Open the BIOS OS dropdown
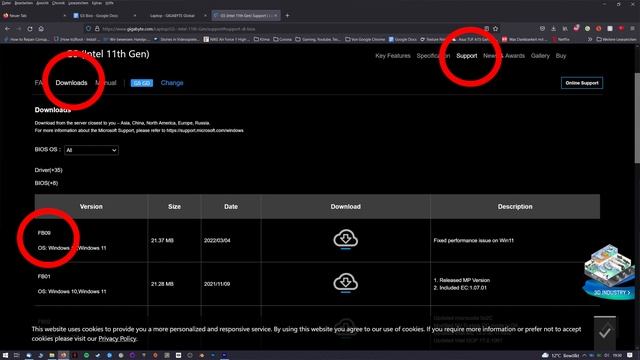Viewport: 640px width, 360px height. pyautogui.click(x=91, y=150)
